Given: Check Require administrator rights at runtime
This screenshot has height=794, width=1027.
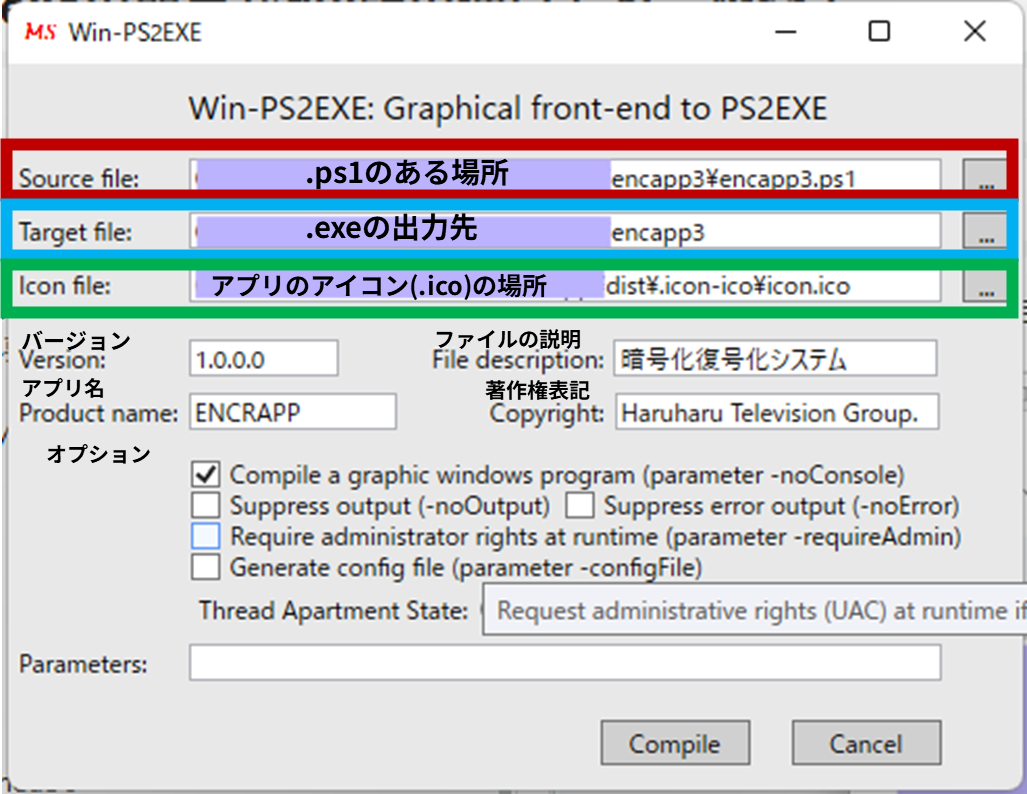Looking at the screenshot, I should pyautogui.click(x=206, y=536).
